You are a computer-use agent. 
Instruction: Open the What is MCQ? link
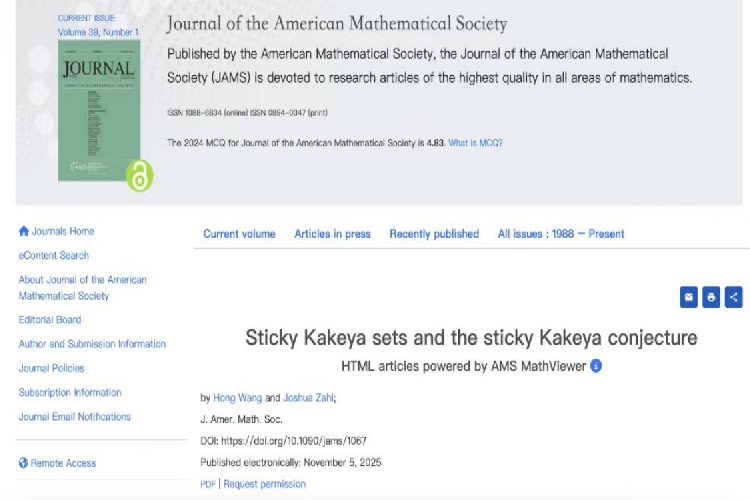pyautogui.click(x=476, y=142)
